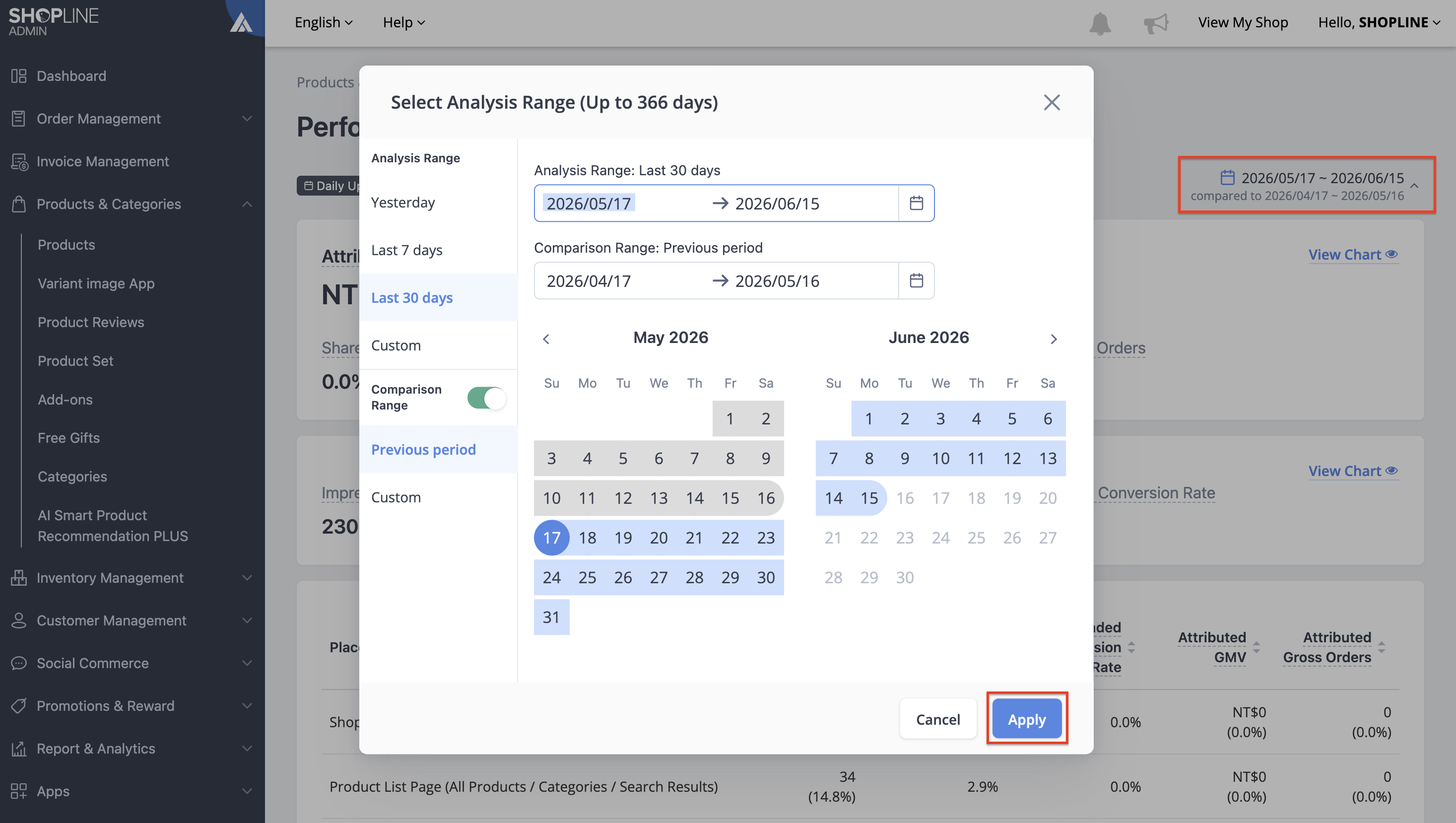Close the Select Analysis Range dialog
1456x823 pixels.
coord(1051,102)
